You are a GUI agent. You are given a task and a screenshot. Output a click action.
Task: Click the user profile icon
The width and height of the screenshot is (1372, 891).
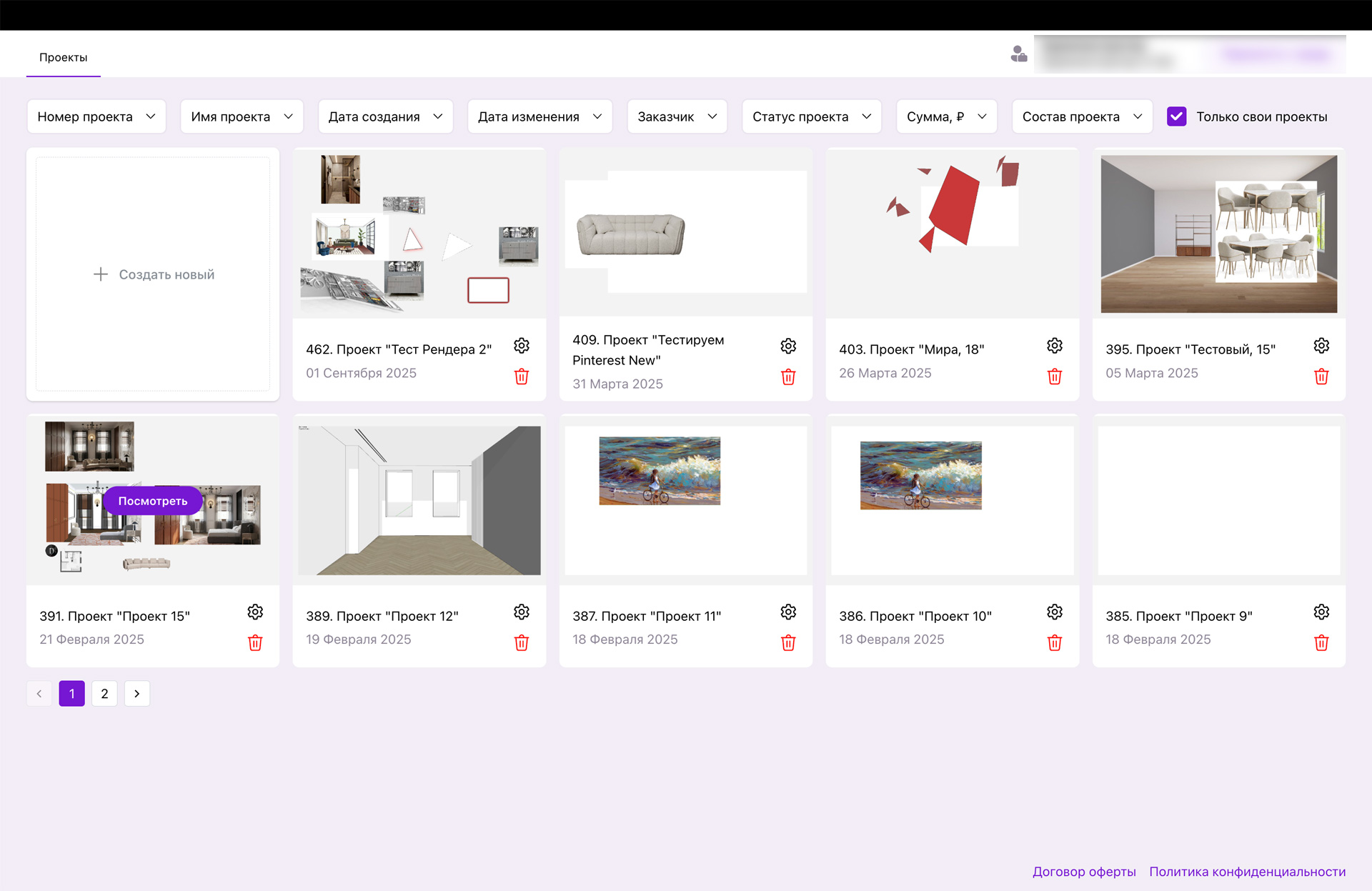(1019, 54)
